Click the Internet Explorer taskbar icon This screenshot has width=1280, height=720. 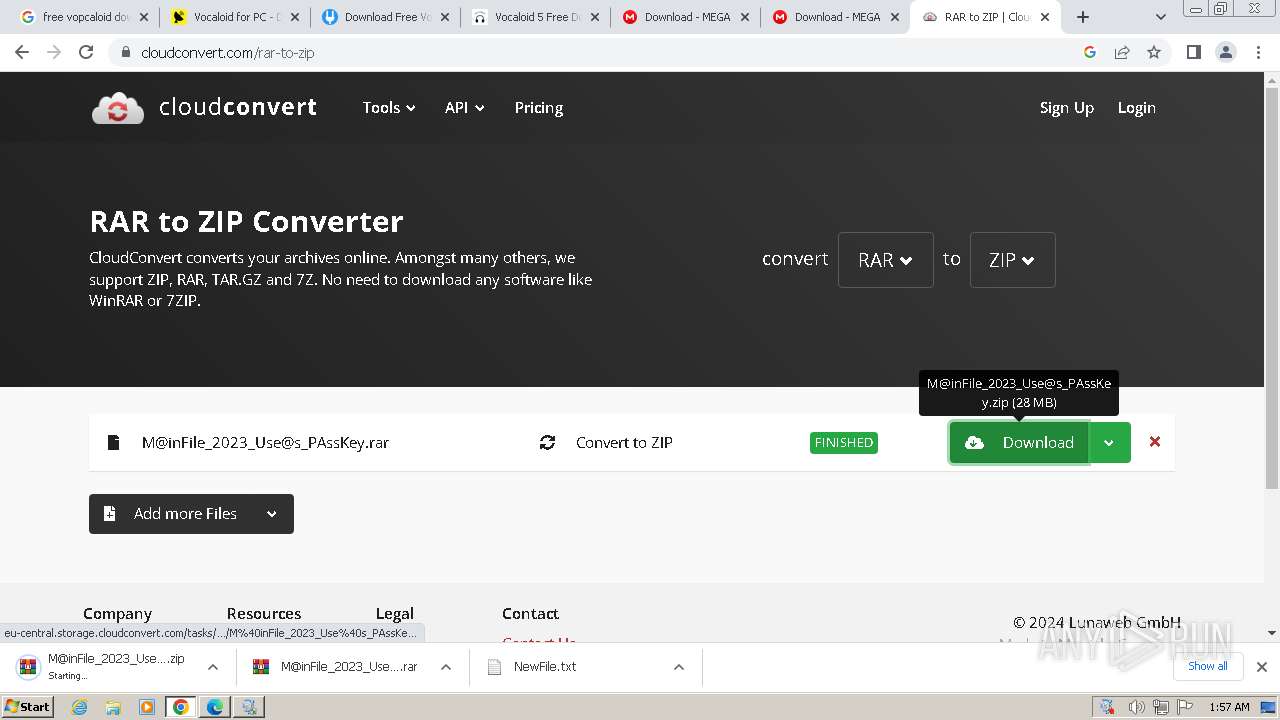point(80,707)
